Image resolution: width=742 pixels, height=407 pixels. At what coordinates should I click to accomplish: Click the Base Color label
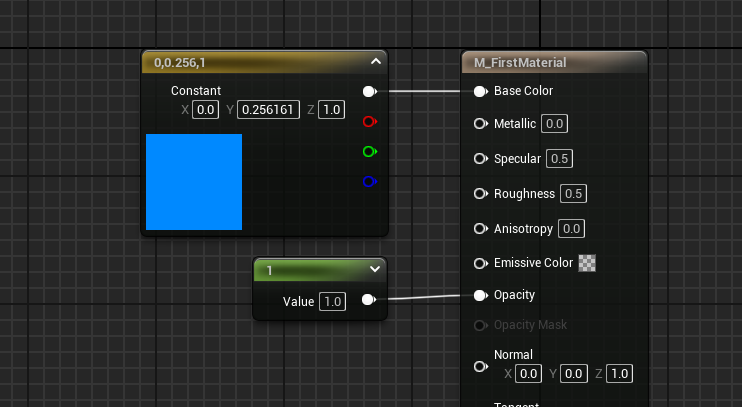(523, 90)
